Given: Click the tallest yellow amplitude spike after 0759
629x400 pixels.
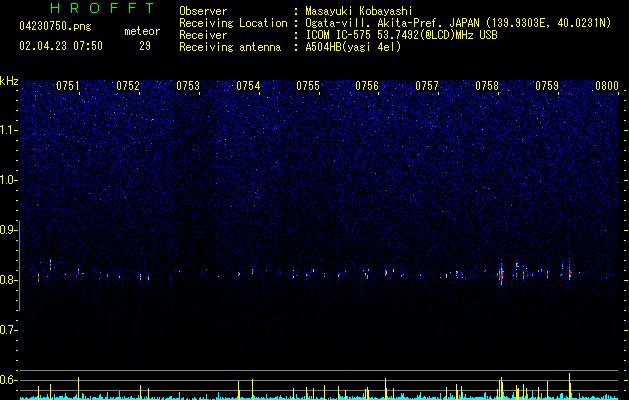Looking at the screenshot, I should tap(569, 386).
